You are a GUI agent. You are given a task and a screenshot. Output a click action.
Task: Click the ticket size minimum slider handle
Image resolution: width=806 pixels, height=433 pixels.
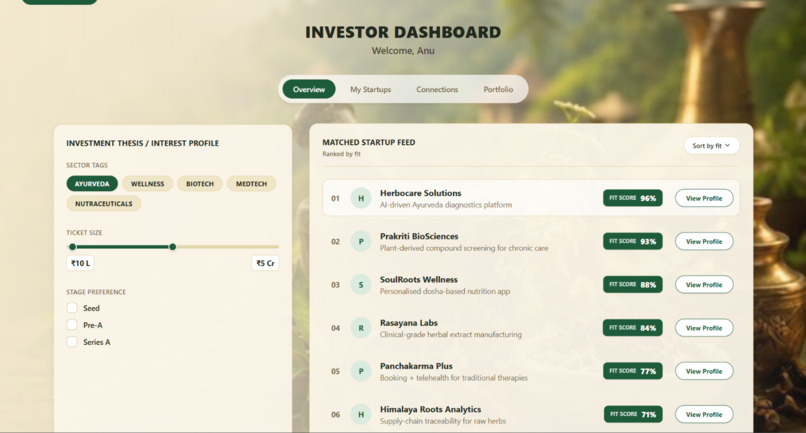click(72, 247)
